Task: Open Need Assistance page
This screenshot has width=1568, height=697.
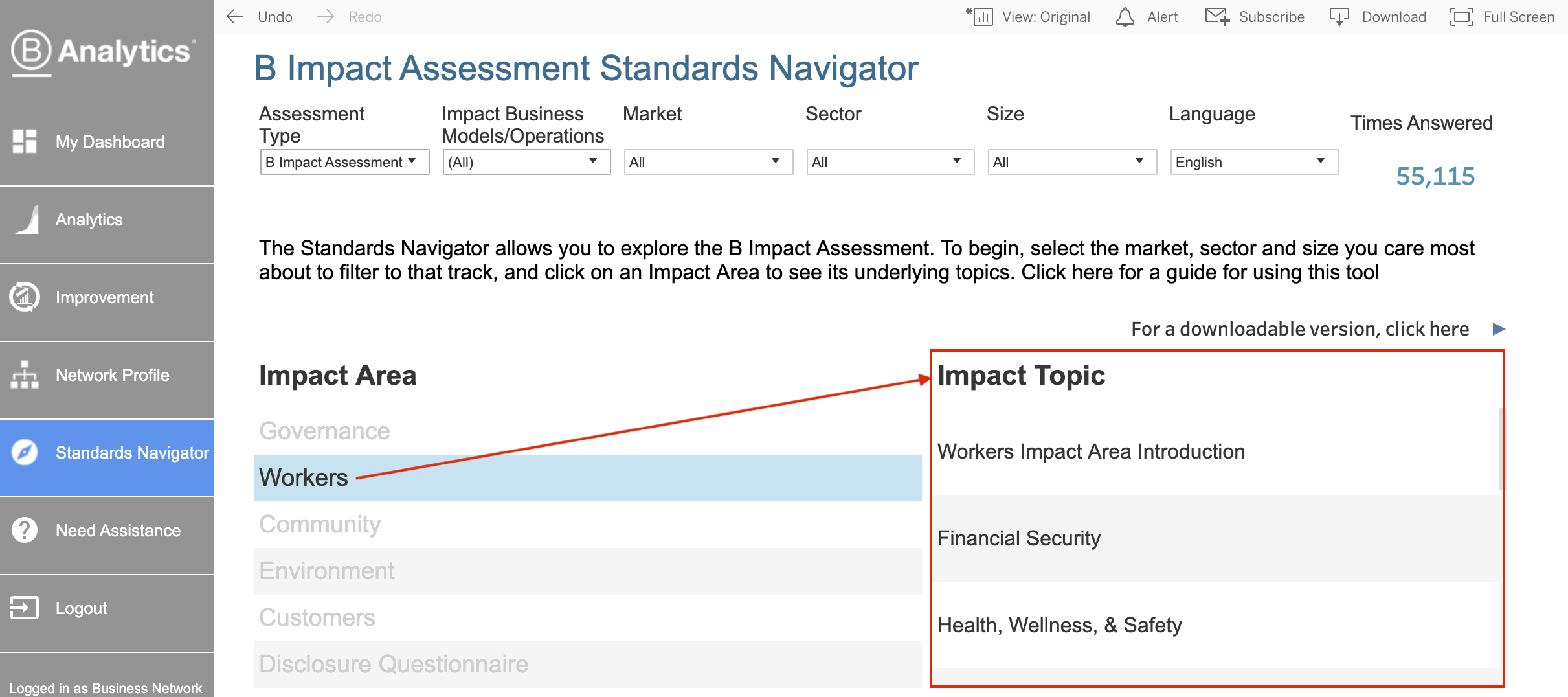Action: pyautogui.click(x=107, y=531)
